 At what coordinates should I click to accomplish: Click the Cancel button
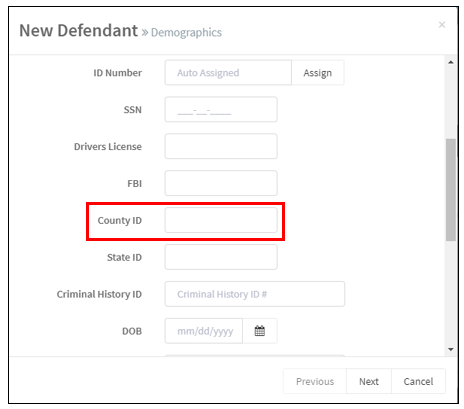(418, 381)
